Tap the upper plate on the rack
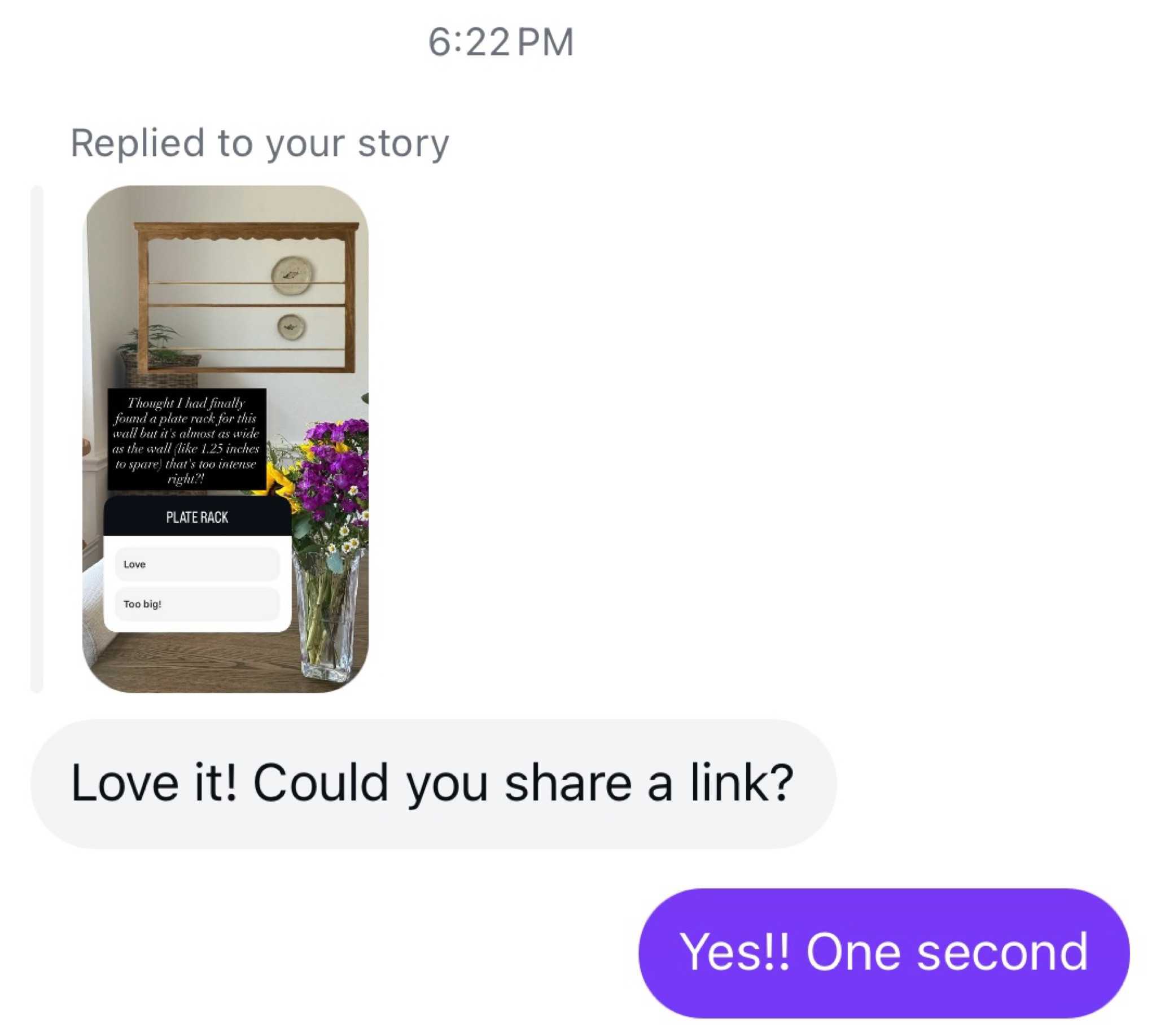The height and width of the screenshot is (1036, 1156). point(292,274)
